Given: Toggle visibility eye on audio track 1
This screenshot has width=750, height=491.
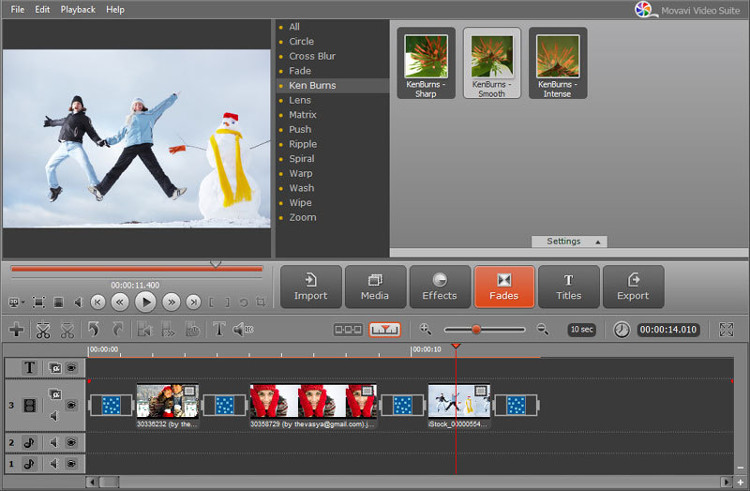Looking at the screenshot, I should click(72, 464).
